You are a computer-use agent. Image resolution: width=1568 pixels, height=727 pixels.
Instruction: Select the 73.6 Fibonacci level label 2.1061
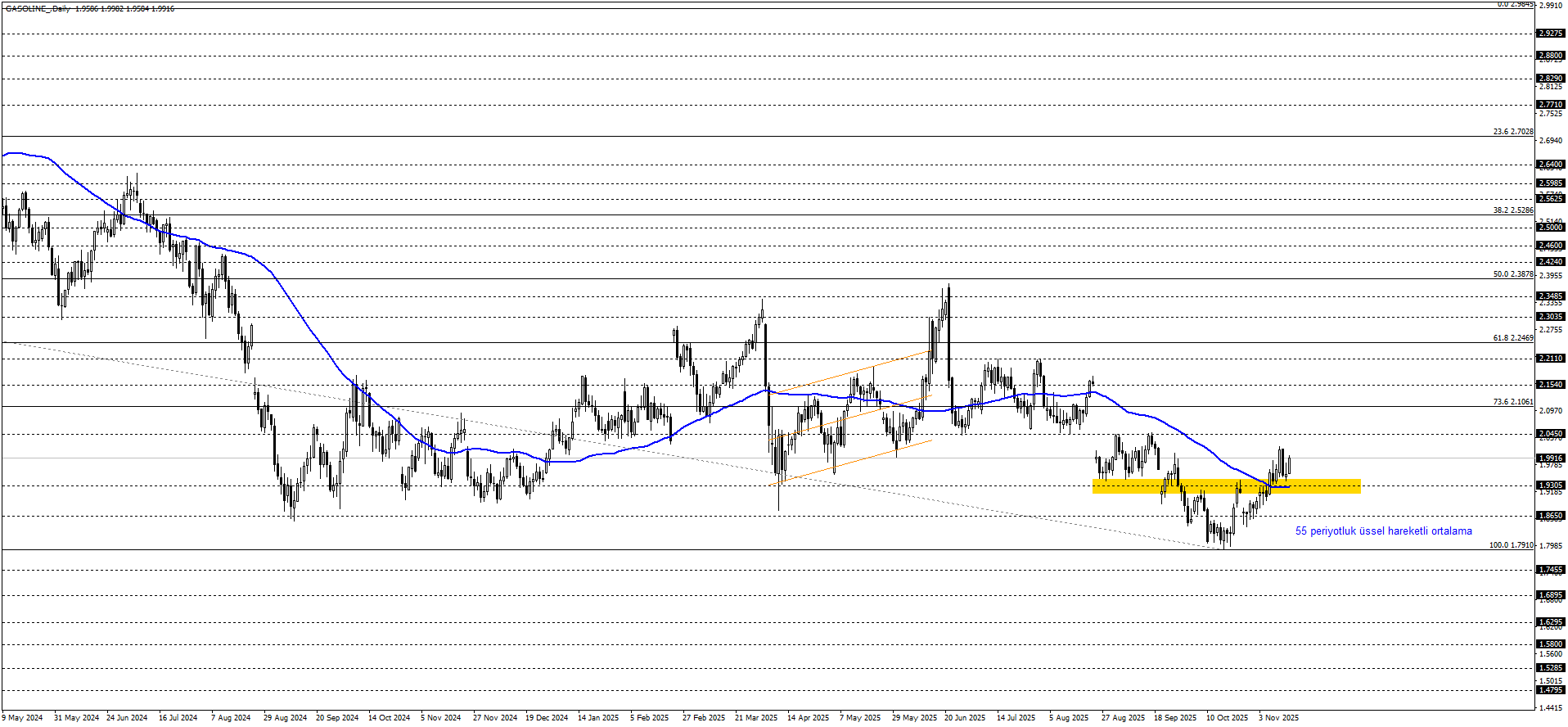1512,402
